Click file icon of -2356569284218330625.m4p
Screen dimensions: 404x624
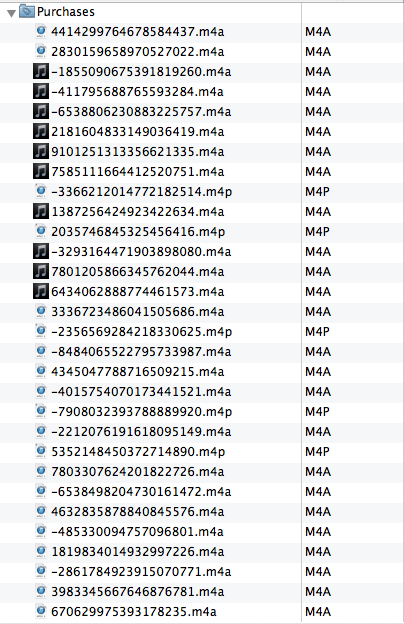(x=41, y=331)
